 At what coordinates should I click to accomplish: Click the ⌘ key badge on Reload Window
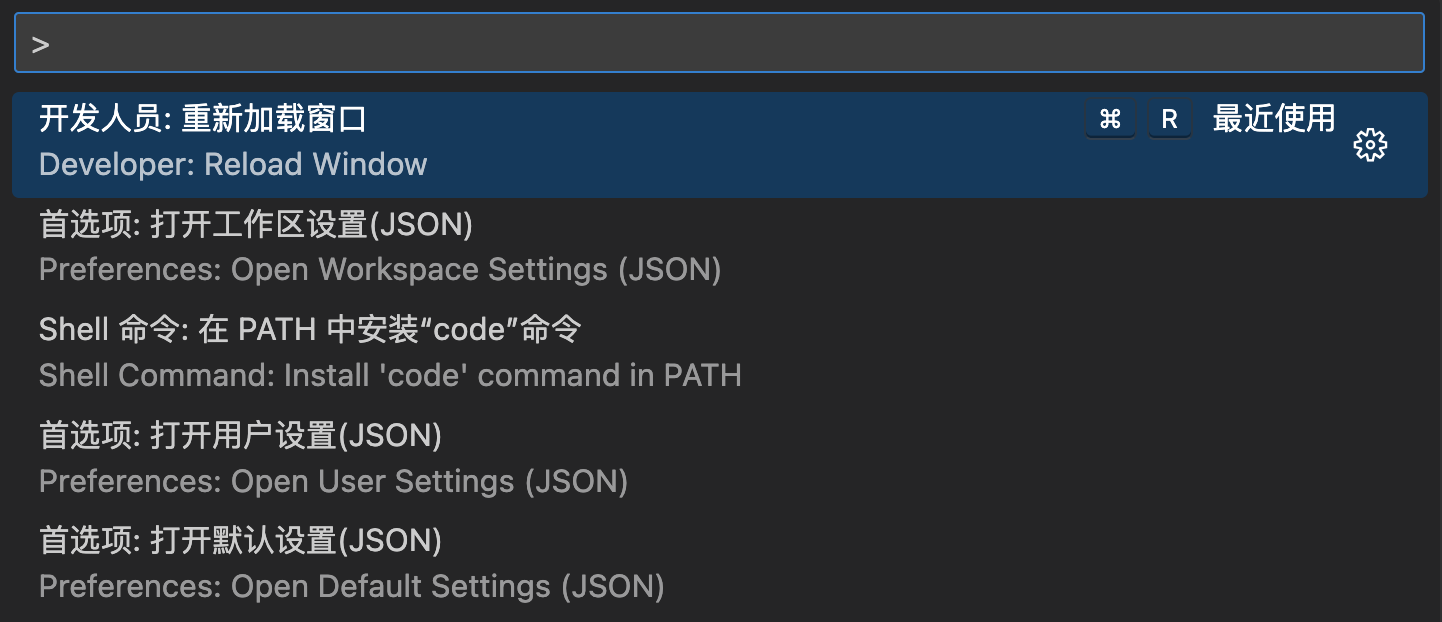1110,120
